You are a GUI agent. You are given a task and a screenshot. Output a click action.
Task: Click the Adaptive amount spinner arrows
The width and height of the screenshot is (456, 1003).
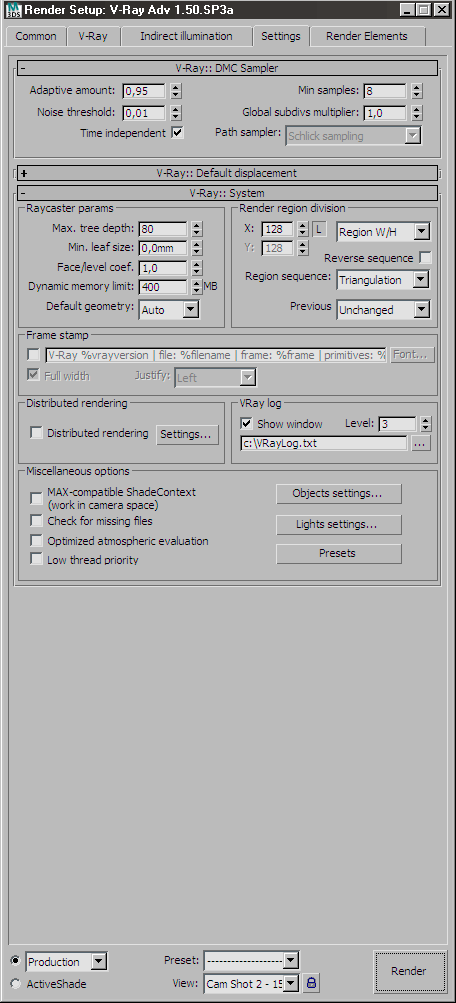(x=176, y=91)
